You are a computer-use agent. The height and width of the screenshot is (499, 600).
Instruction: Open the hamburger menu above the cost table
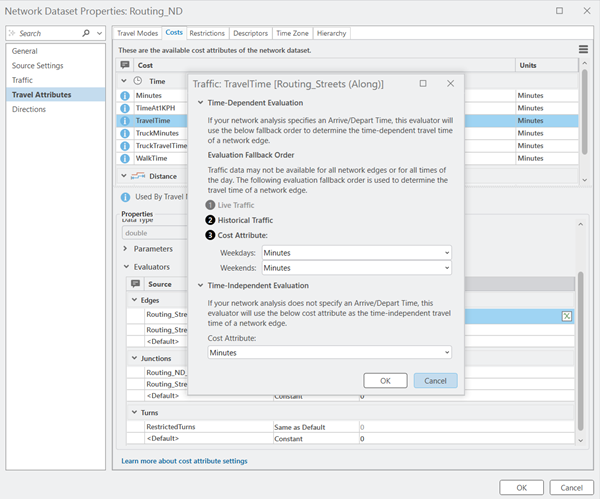(582, 49)
